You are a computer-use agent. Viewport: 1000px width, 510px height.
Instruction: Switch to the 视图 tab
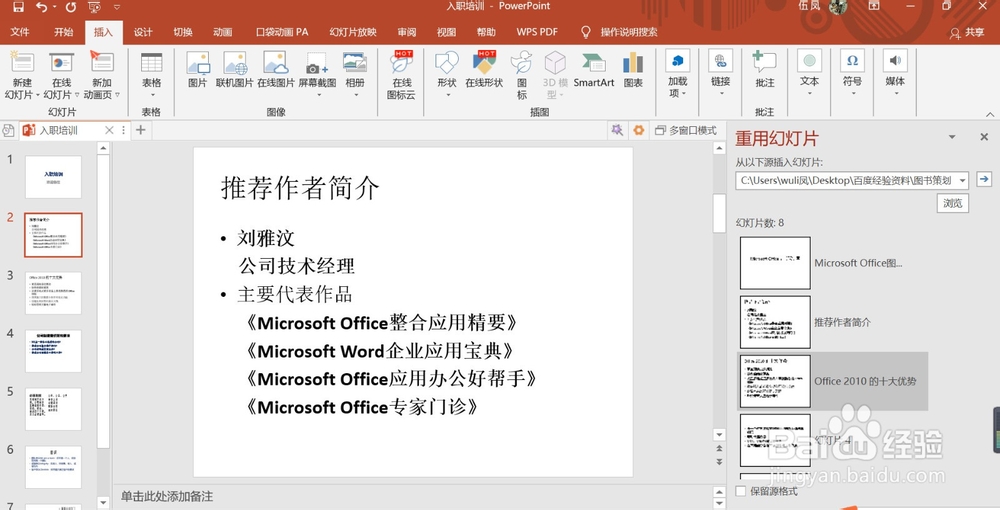(x=446, y=32)
